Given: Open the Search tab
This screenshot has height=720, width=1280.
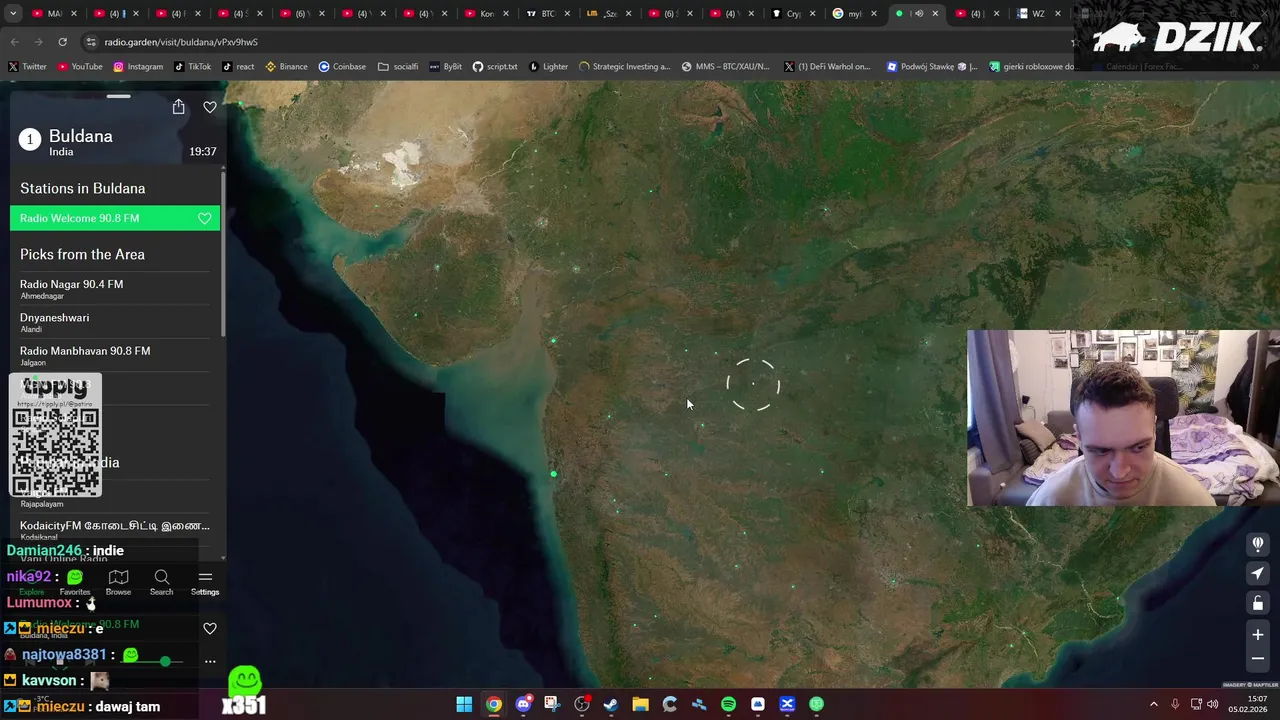Looking at the screenshot, I should [x=161, y=582].
